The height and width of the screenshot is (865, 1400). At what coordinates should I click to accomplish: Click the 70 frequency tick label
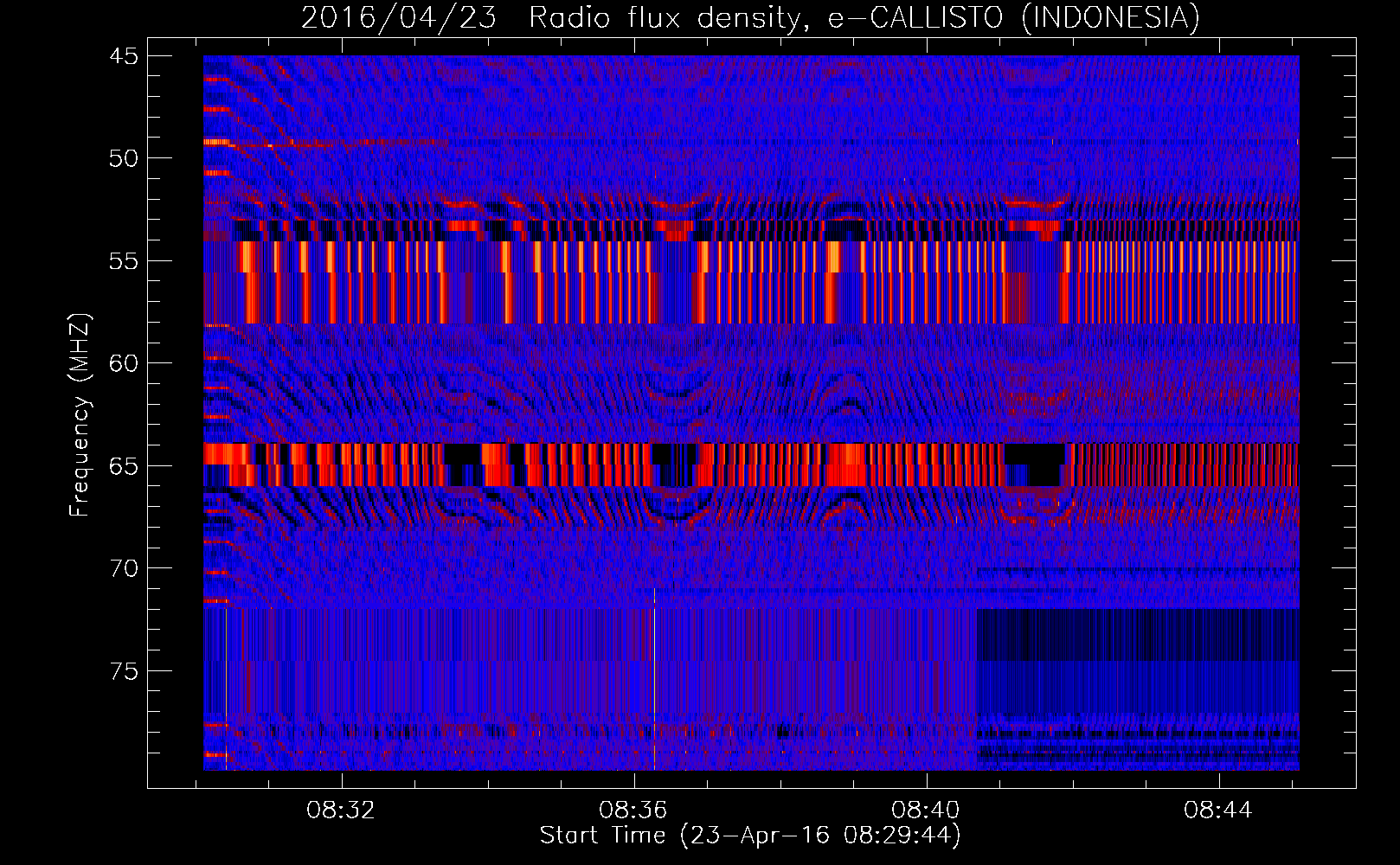pyautogui.click(x=124, y=568)
